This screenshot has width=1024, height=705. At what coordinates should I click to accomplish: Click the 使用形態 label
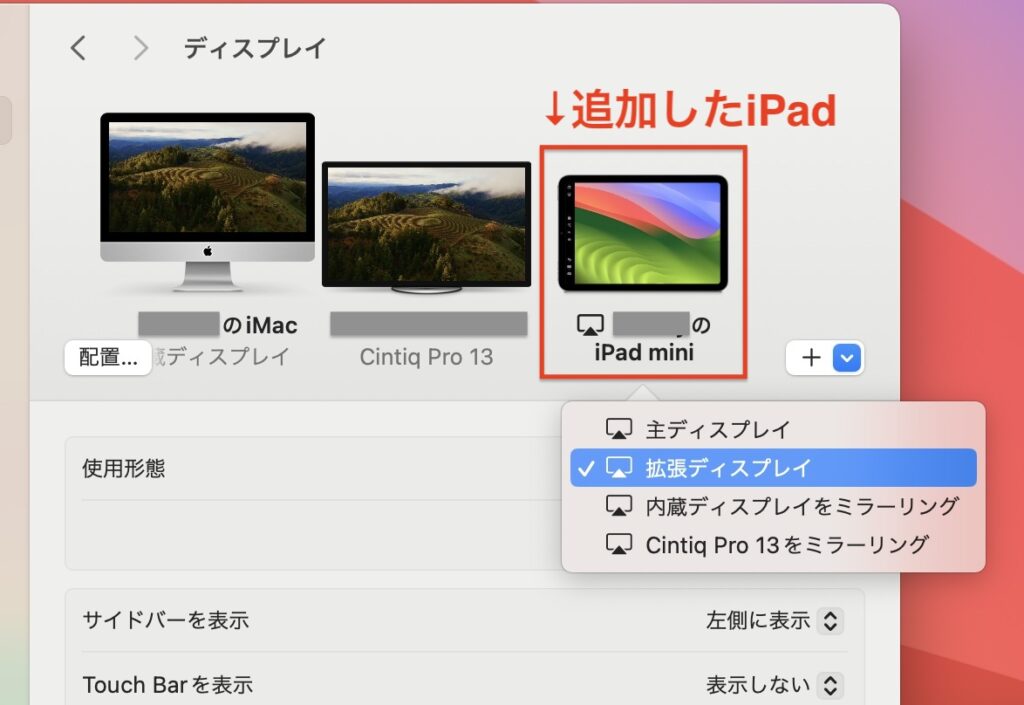tap(123, 469)
